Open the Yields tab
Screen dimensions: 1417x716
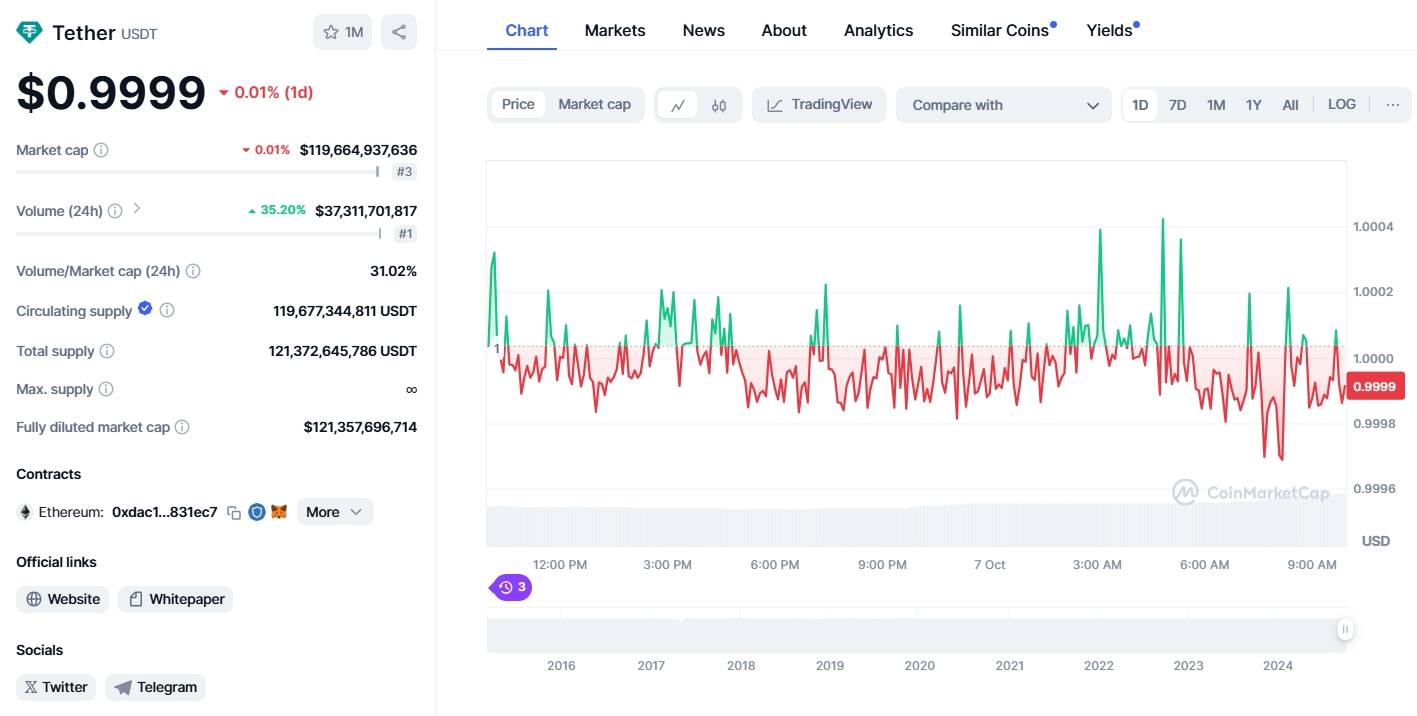[x=1113, y=30]
